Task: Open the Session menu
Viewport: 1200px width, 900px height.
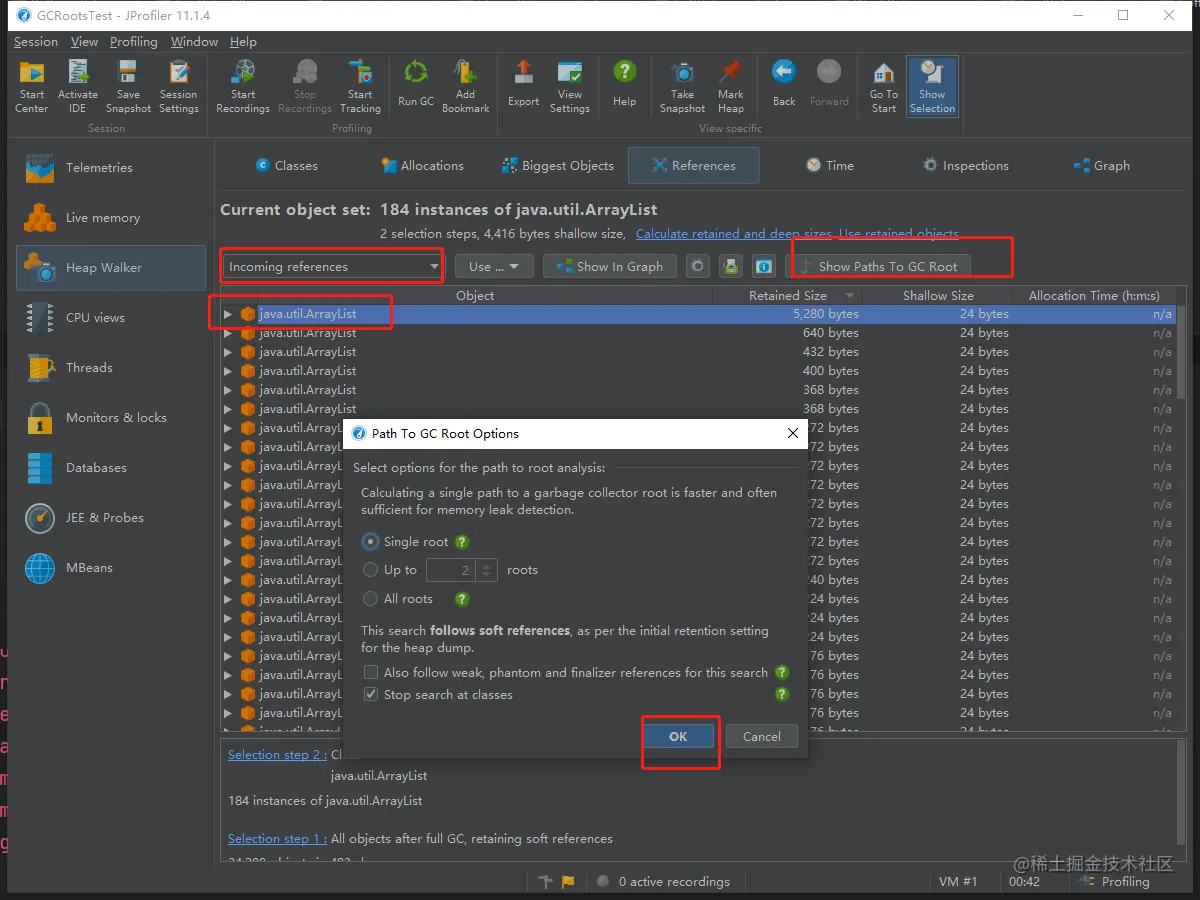Action: tap(36, 42)
